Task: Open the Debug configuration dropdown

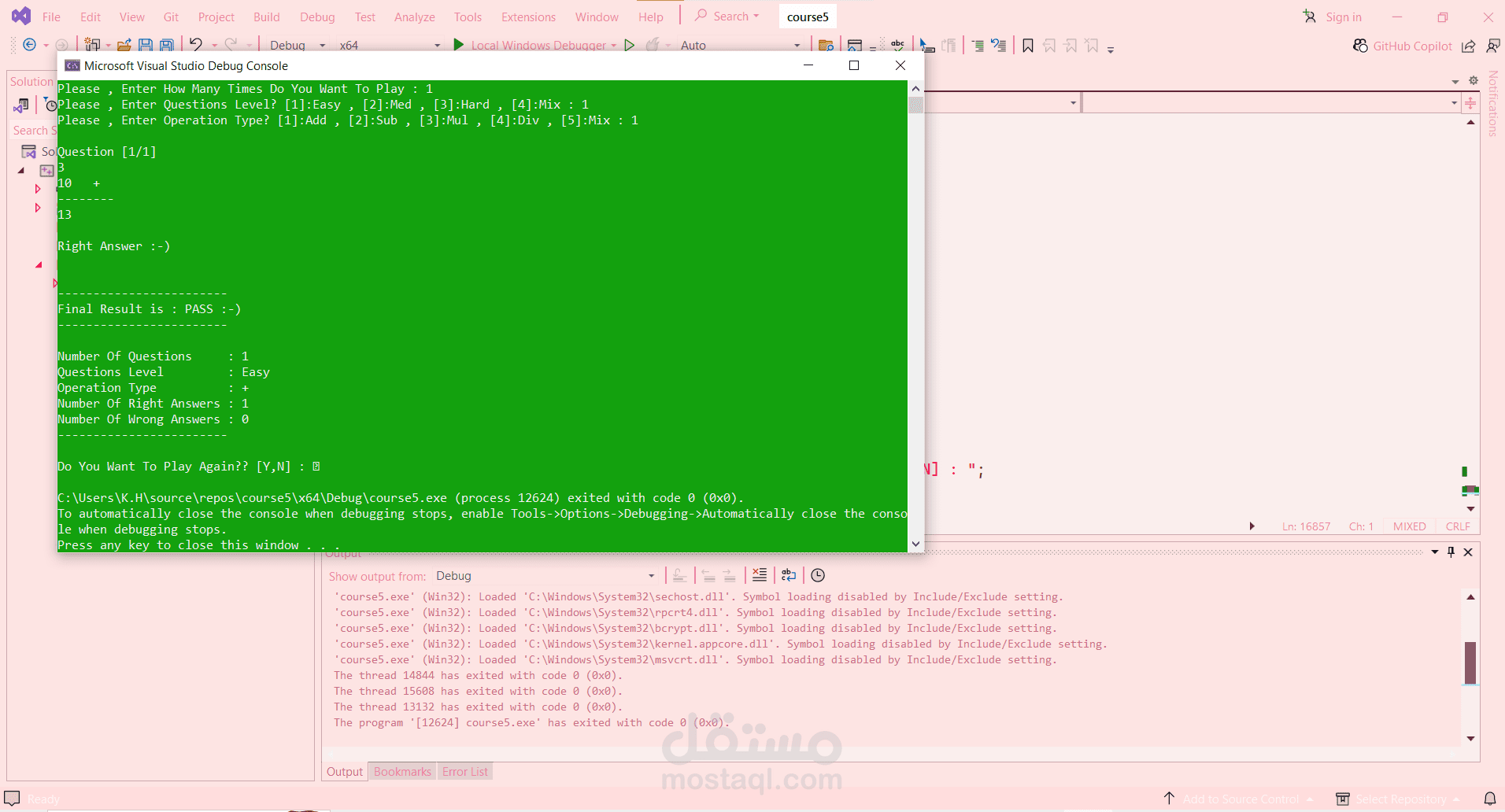Action: tap(297, 45)
